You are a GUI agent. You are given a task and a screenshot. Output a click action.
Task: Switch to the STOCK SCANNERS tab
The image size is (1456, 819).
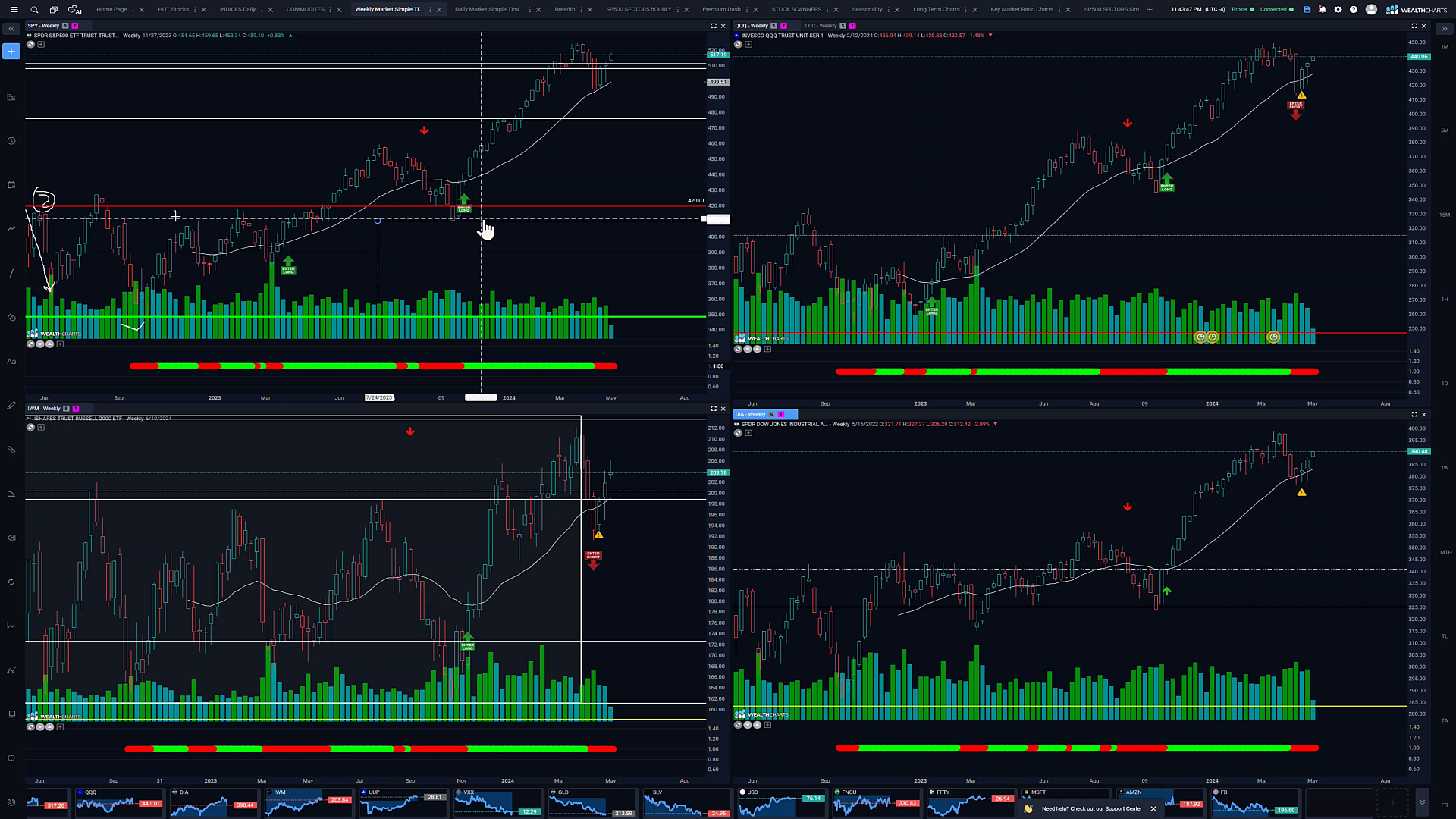[796, 10]
